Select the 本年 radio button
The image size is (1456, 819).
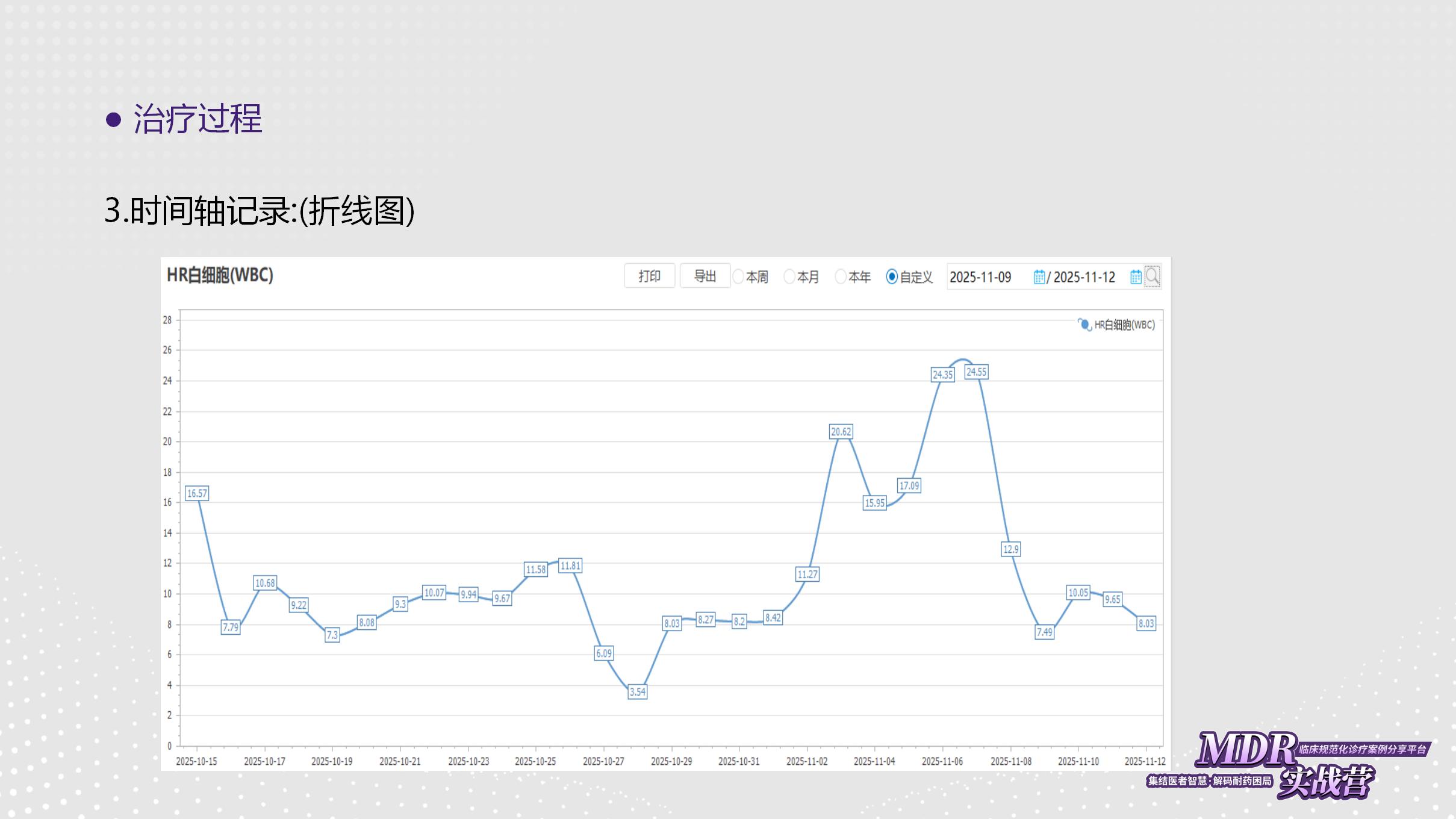841,277
